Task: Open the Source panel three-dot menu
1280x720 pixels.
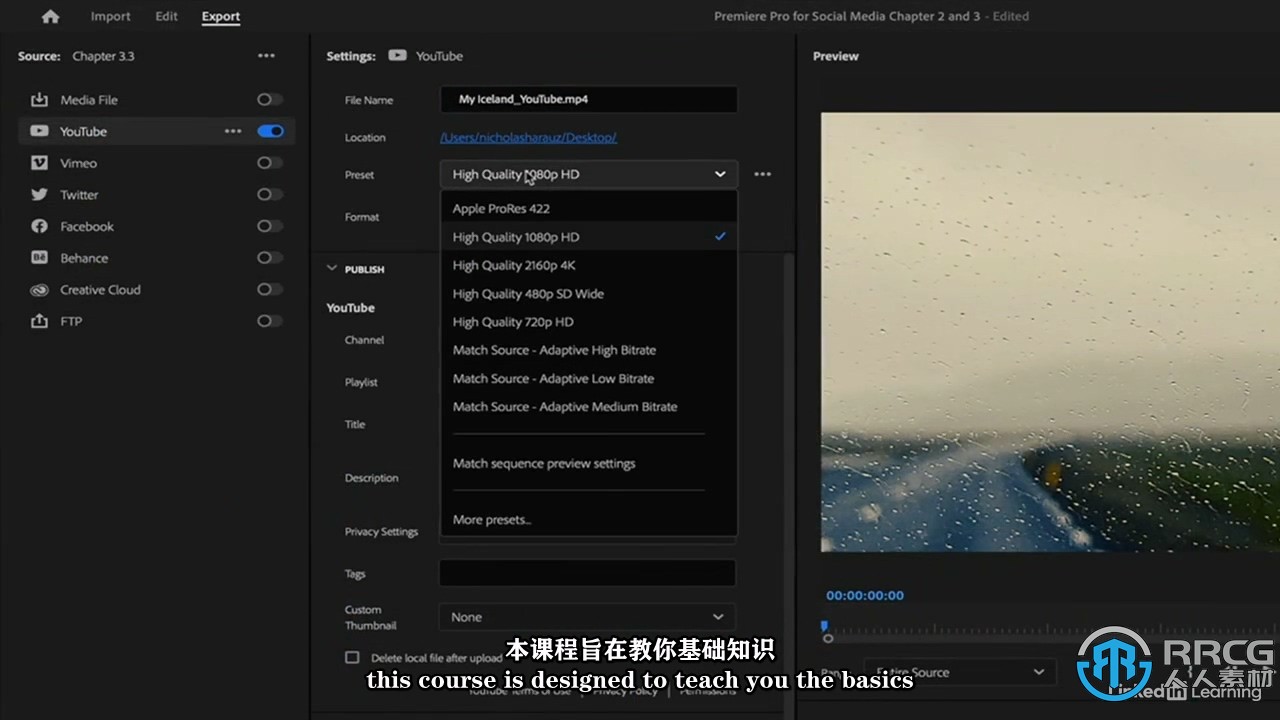Action: 266,56
